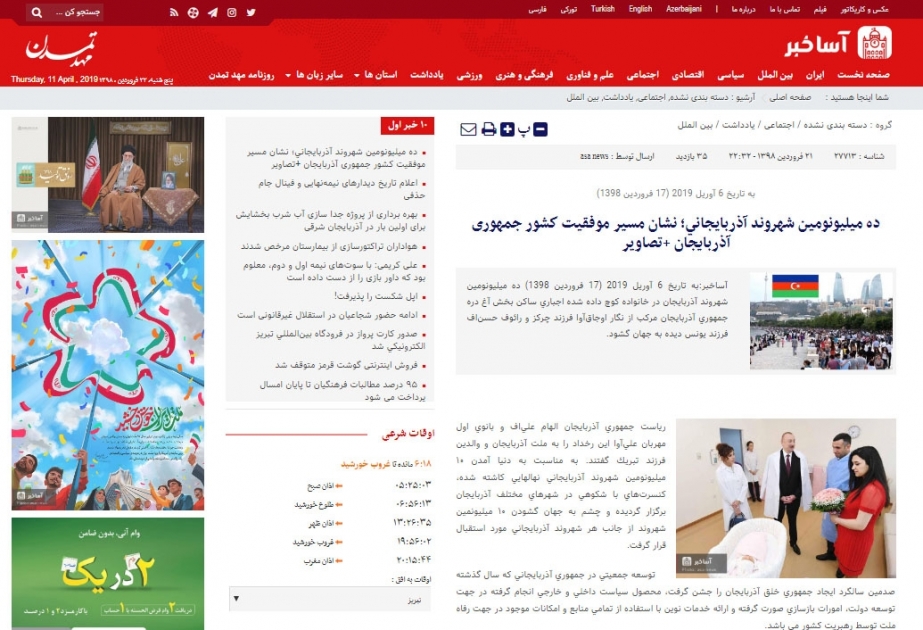
Task: Open the Khamenei seated banner image
Action: pyautogui.click(x=108, y=174)
